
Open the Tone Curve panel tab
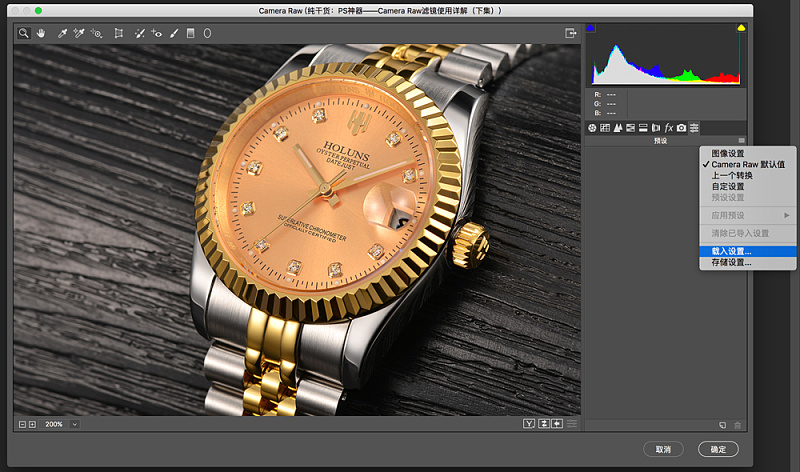(605, 128)
